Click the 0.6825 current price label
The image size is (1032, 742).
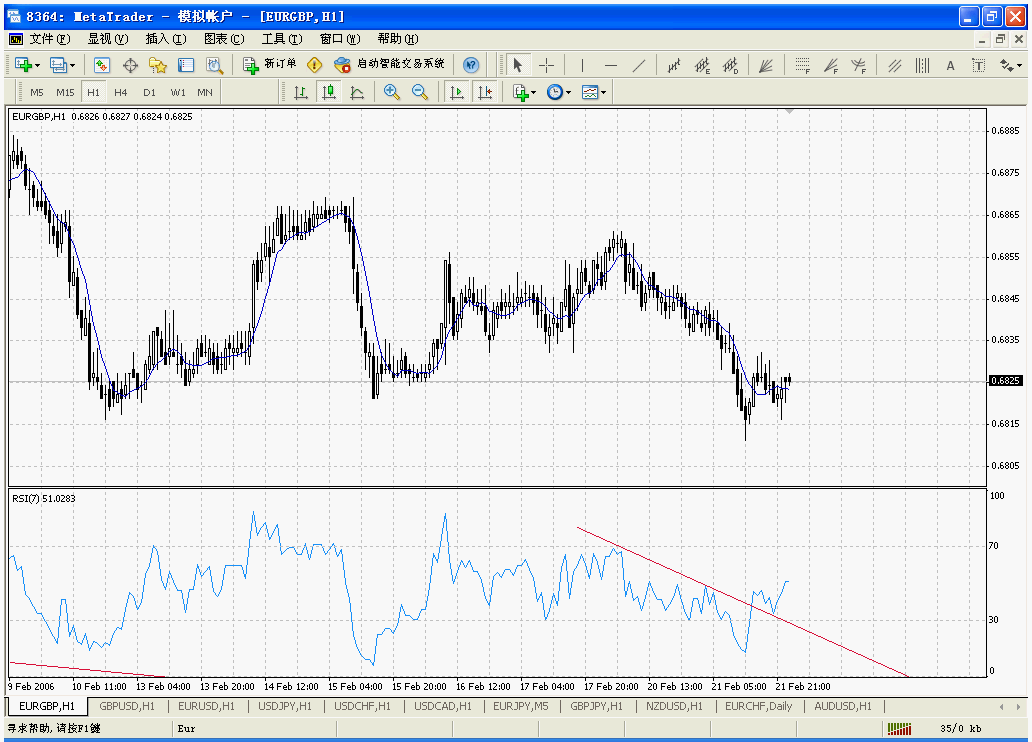click(1006, 381)
